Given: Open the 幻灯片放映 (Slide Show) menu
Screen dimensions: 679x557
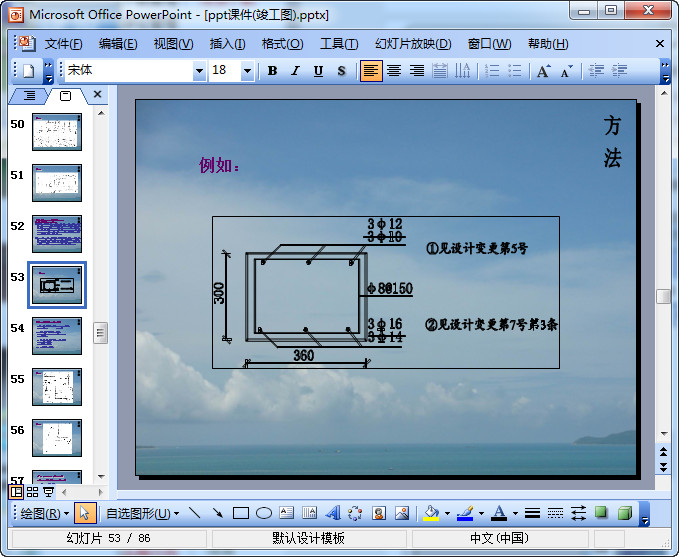Looking at the screenshot, I should tap(412, 44).
